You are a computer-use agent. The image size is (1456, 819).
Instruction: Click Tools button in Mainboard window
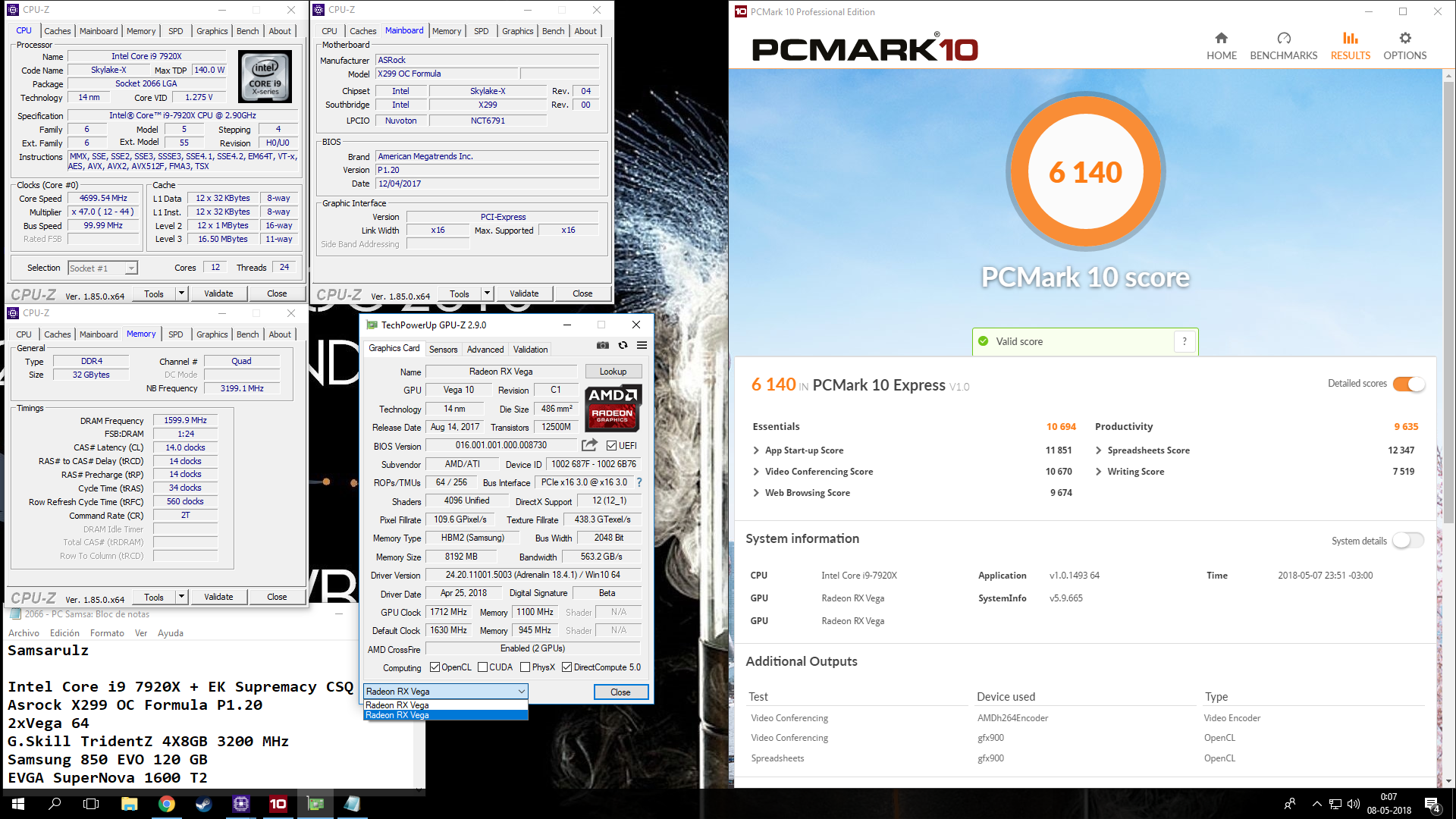pos(459,293)
